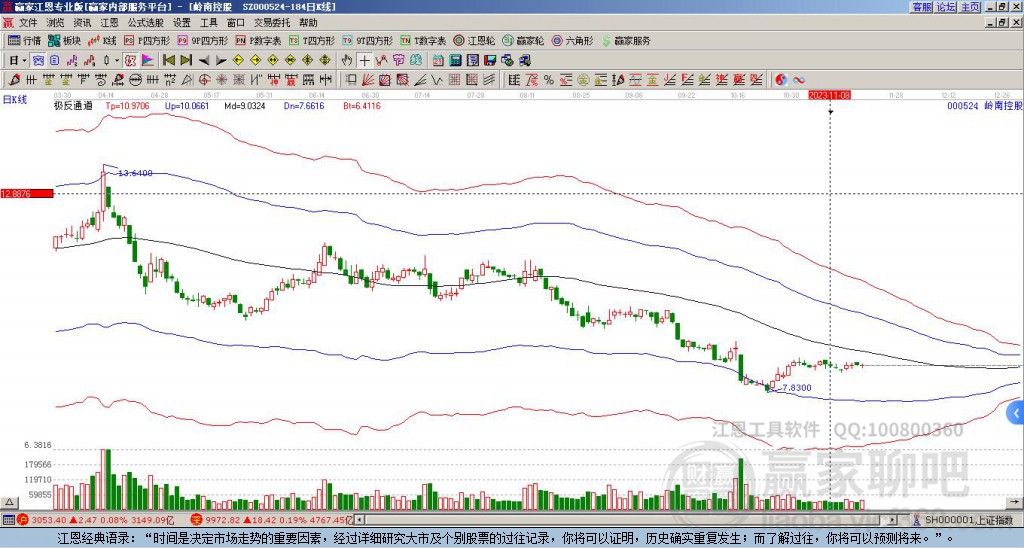The width and height of the screenshot is (1024, 548).
Task: Click the zigzag wave line tool
Action: point(436,80)
